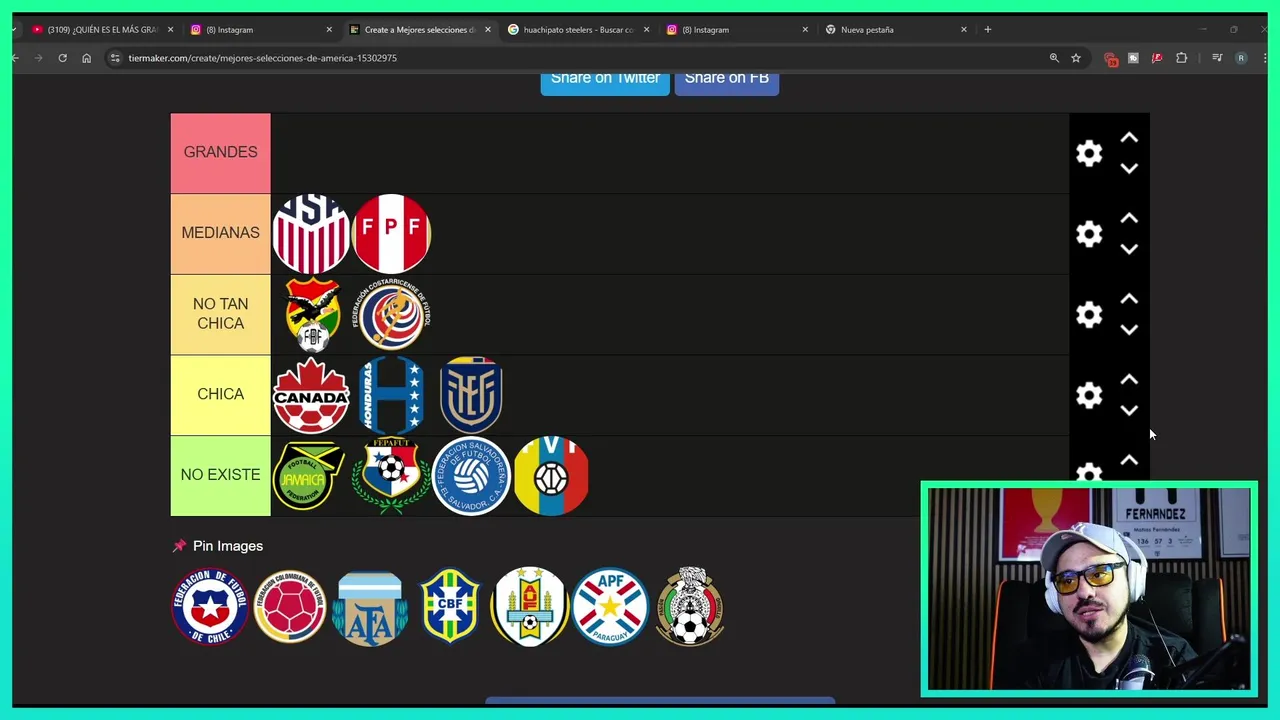Move CHICA tier down
The width and height of the screenshot is (1280, 720).
[1129, 410]
